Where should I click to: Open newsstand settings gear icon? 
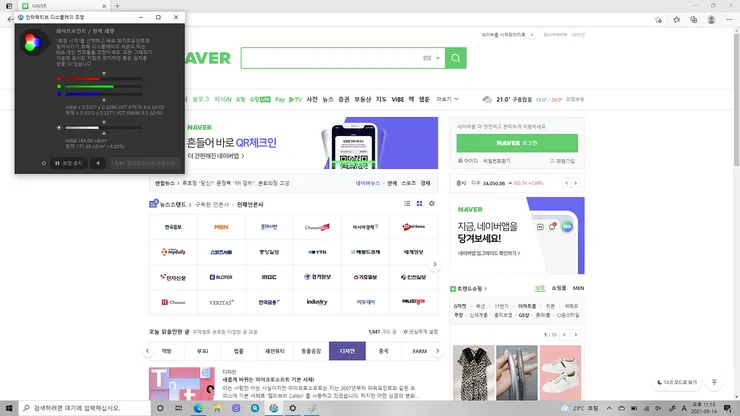click(431, 204)
